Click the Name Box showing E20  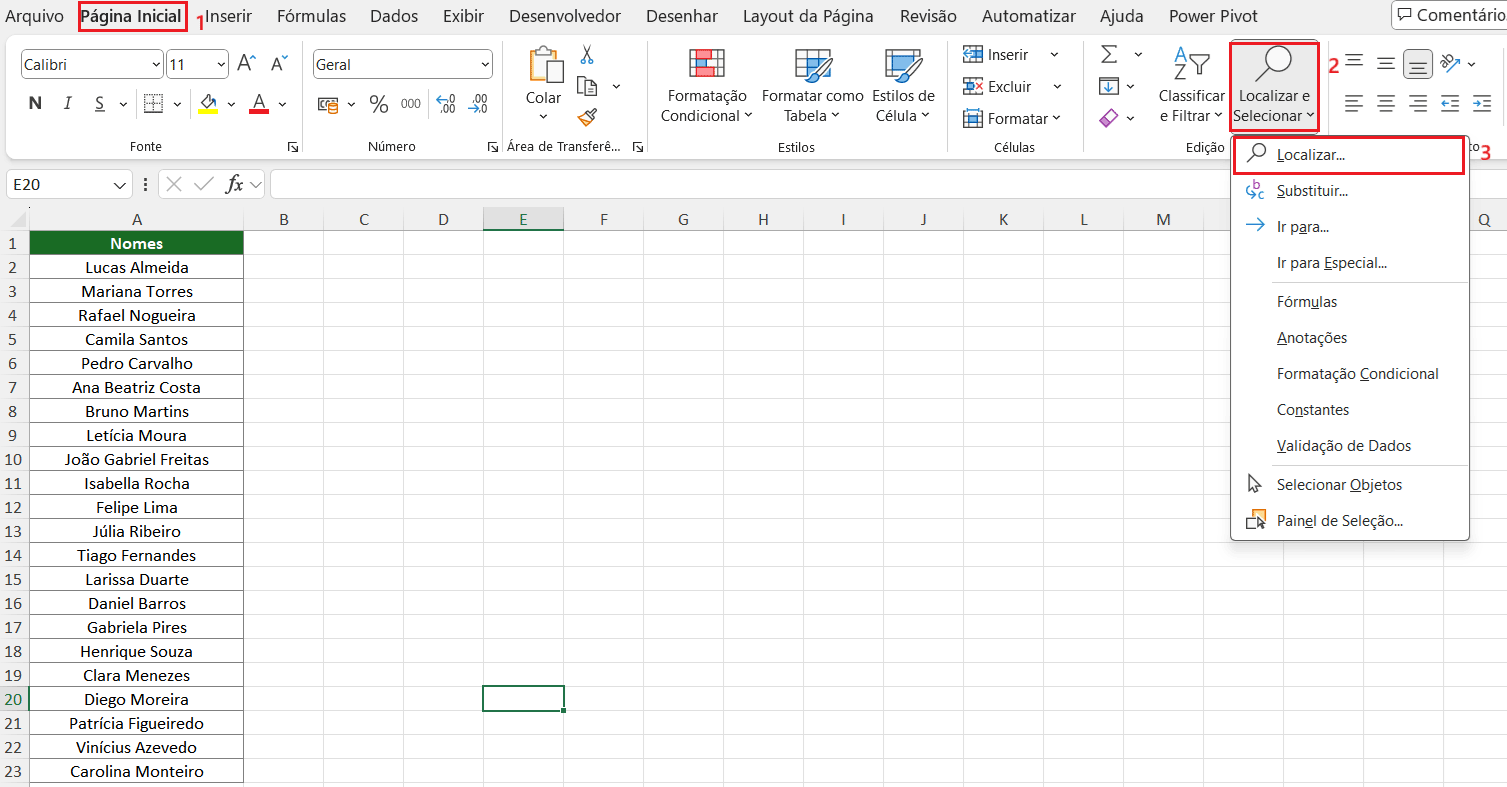[63, 184]
